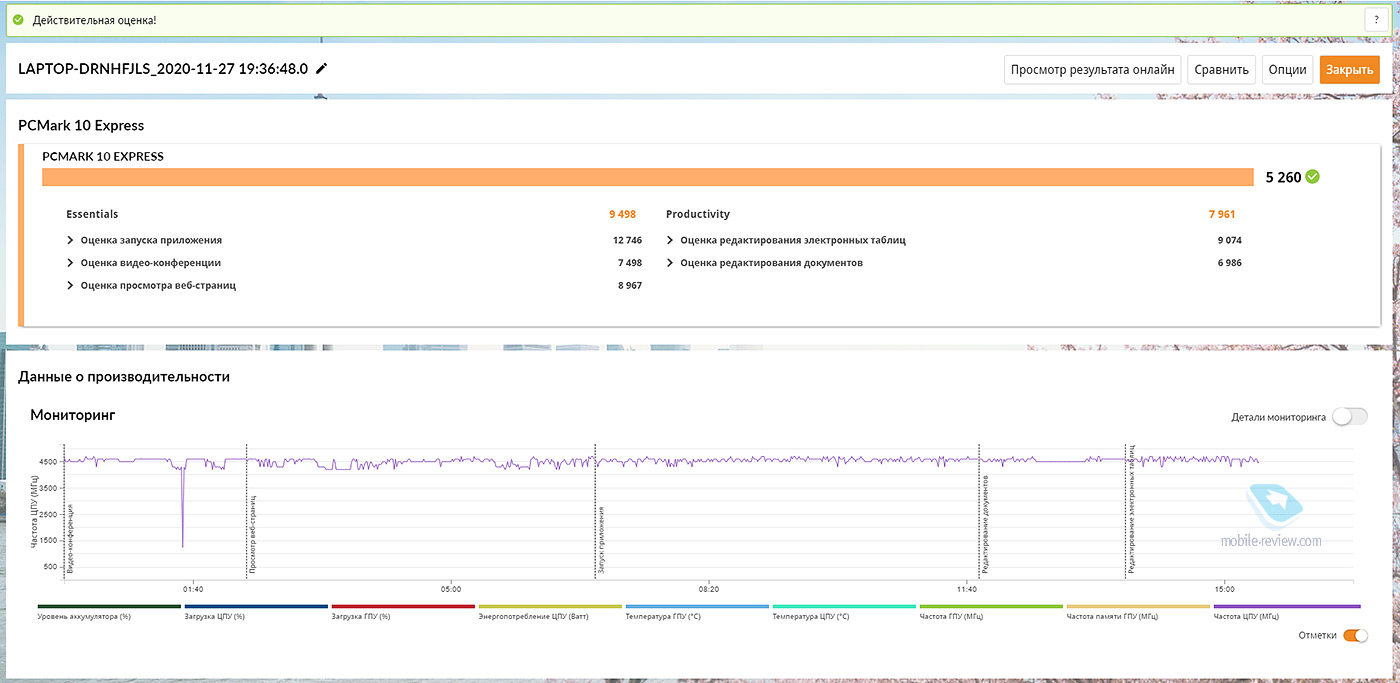This screenshot has height=683, width=1400.
Task: Click the result name LAPTOP-DRNHFJLS title
Action: click(x=163, y=69)
